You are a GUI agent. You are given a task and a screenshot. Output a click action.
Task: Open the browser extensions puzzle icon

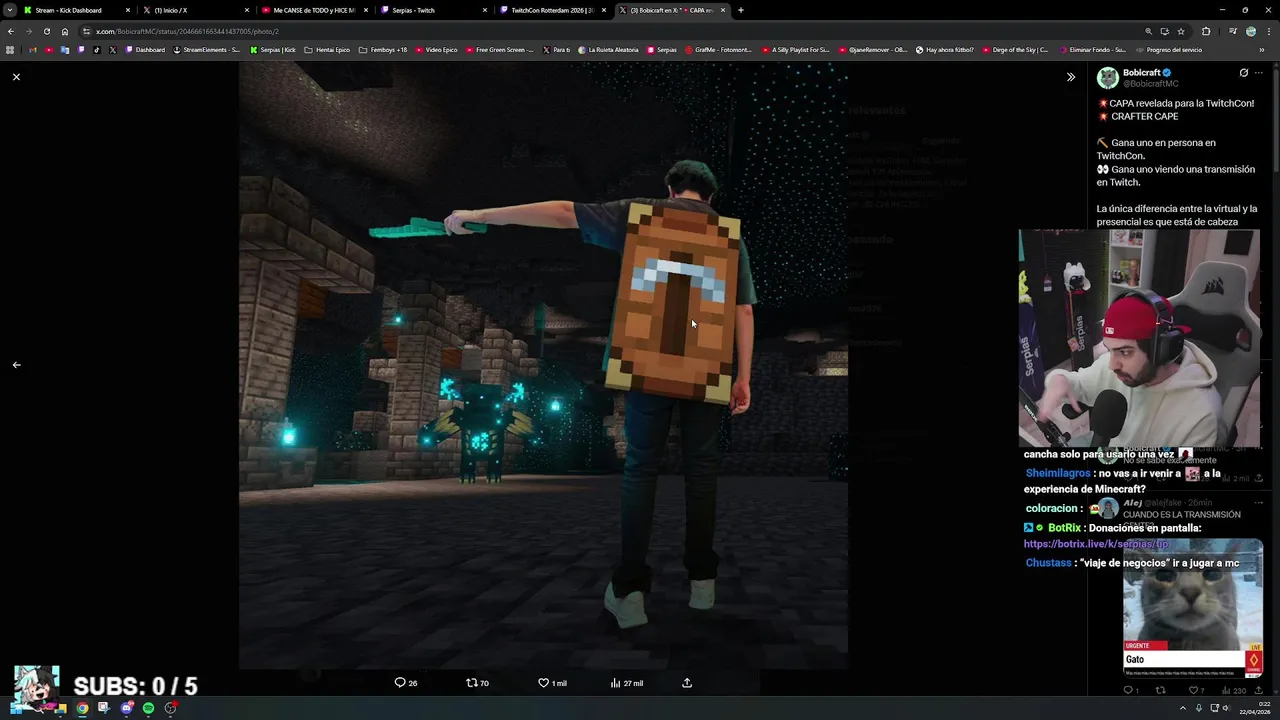[x=1206, y=31]
